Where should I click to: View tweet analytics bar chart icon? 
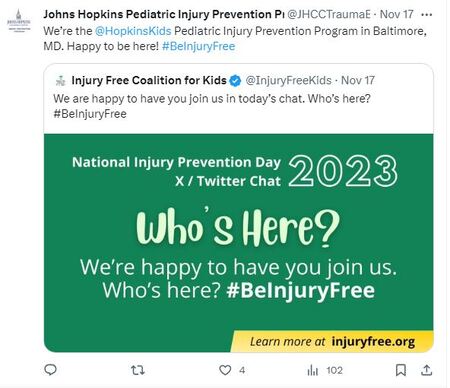[313, 370]
